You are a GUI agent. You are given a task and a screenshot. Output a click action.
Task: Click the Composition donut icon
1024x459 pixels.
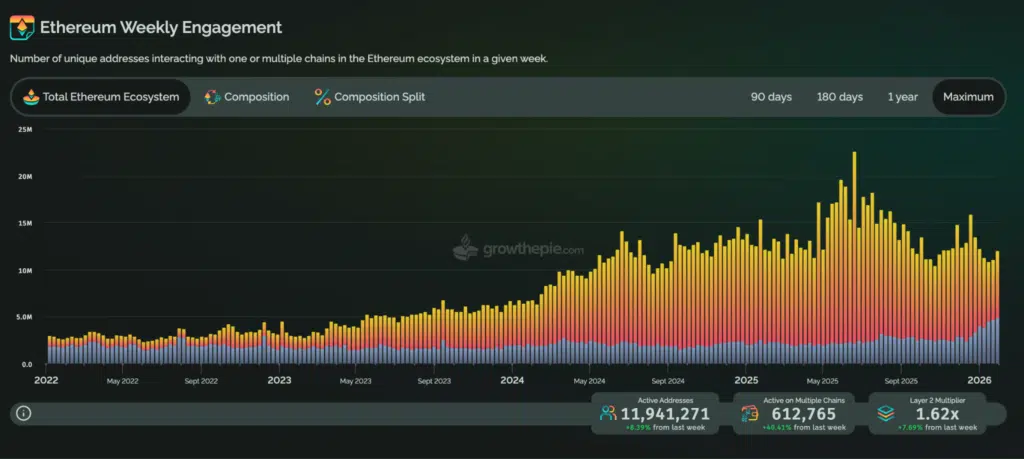click(212, 97)
